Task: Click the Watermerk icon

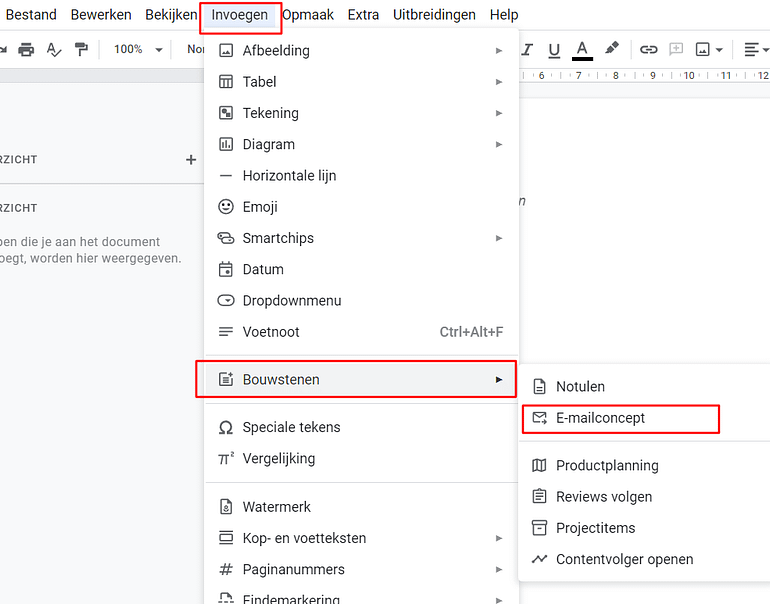Action: pyautogui.click(x=226, y=507)
